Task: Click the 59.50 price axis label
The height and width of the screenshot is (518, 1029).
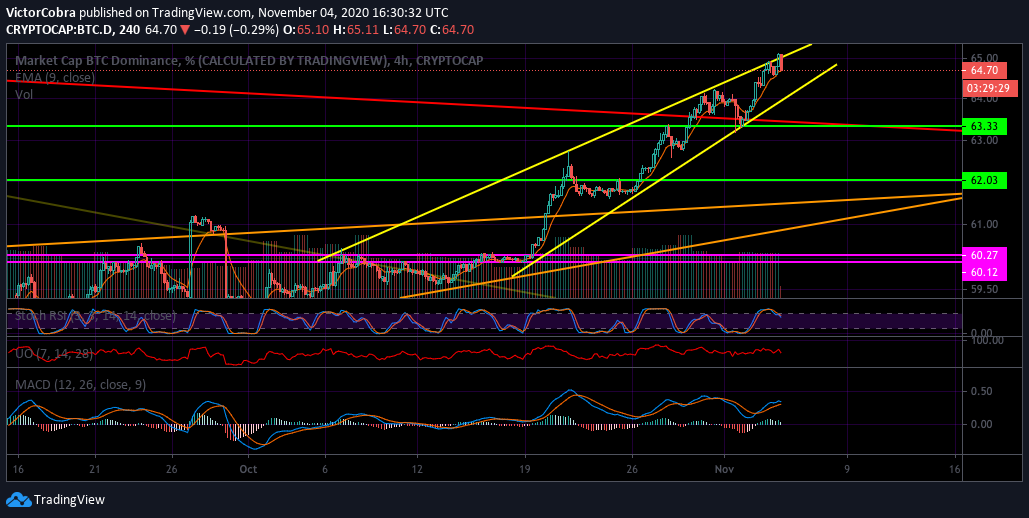Action: 984,289
